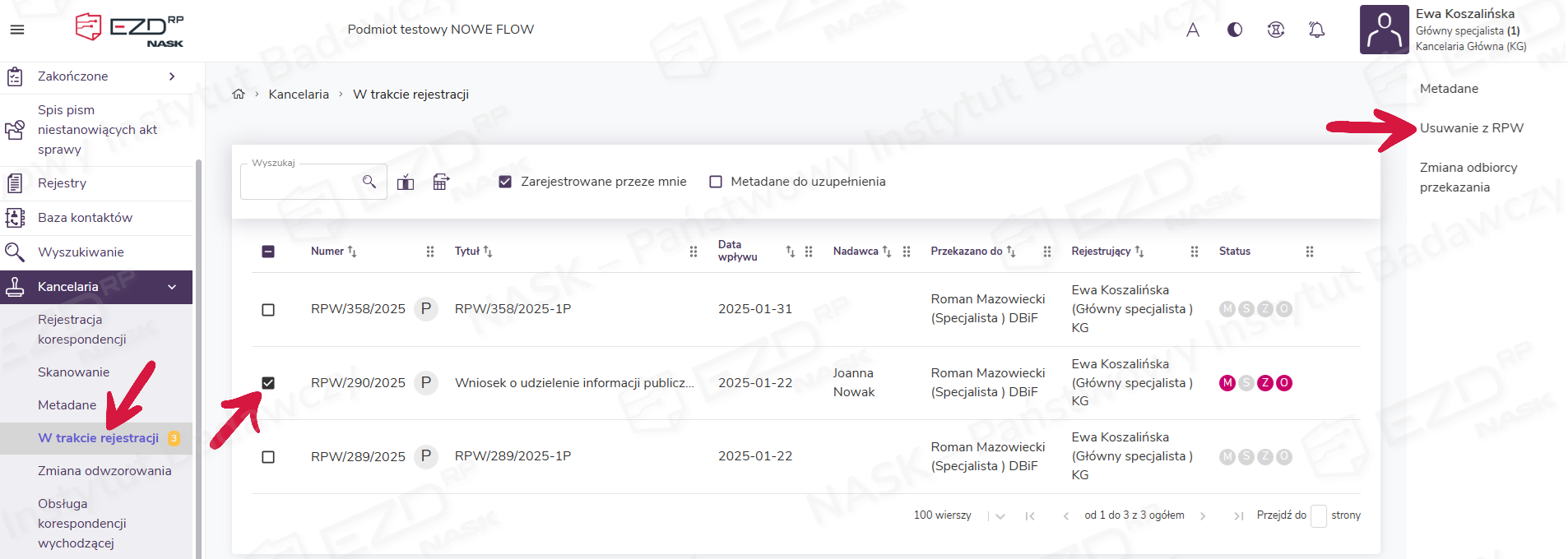Click the column settings icon next to search
The height and width of the screenshot is (559, 1568).
(441, 182)
